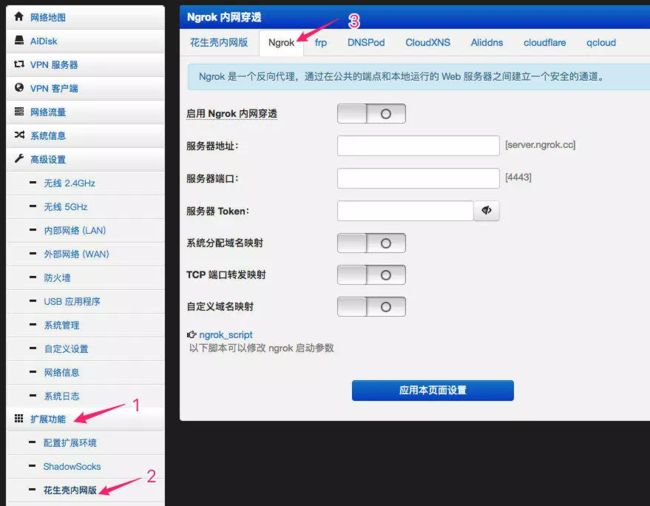Toggle 自定义域名映射 switch

click(x=371, y=307)
